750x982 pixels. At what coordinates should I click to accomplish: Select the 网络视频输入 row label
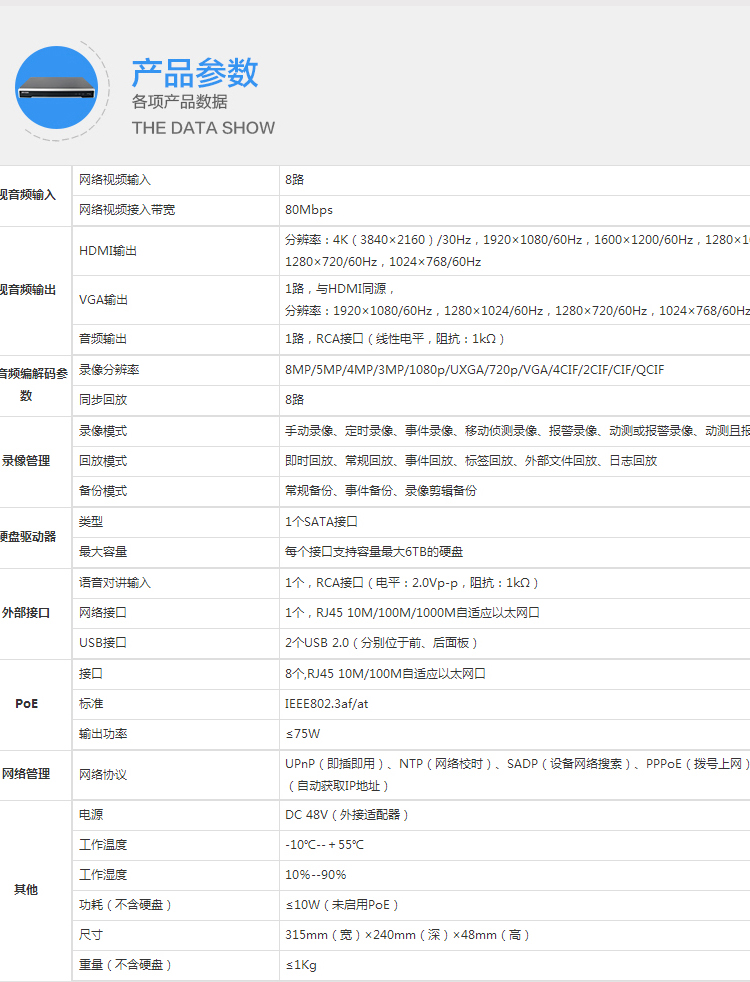[115, 180]
